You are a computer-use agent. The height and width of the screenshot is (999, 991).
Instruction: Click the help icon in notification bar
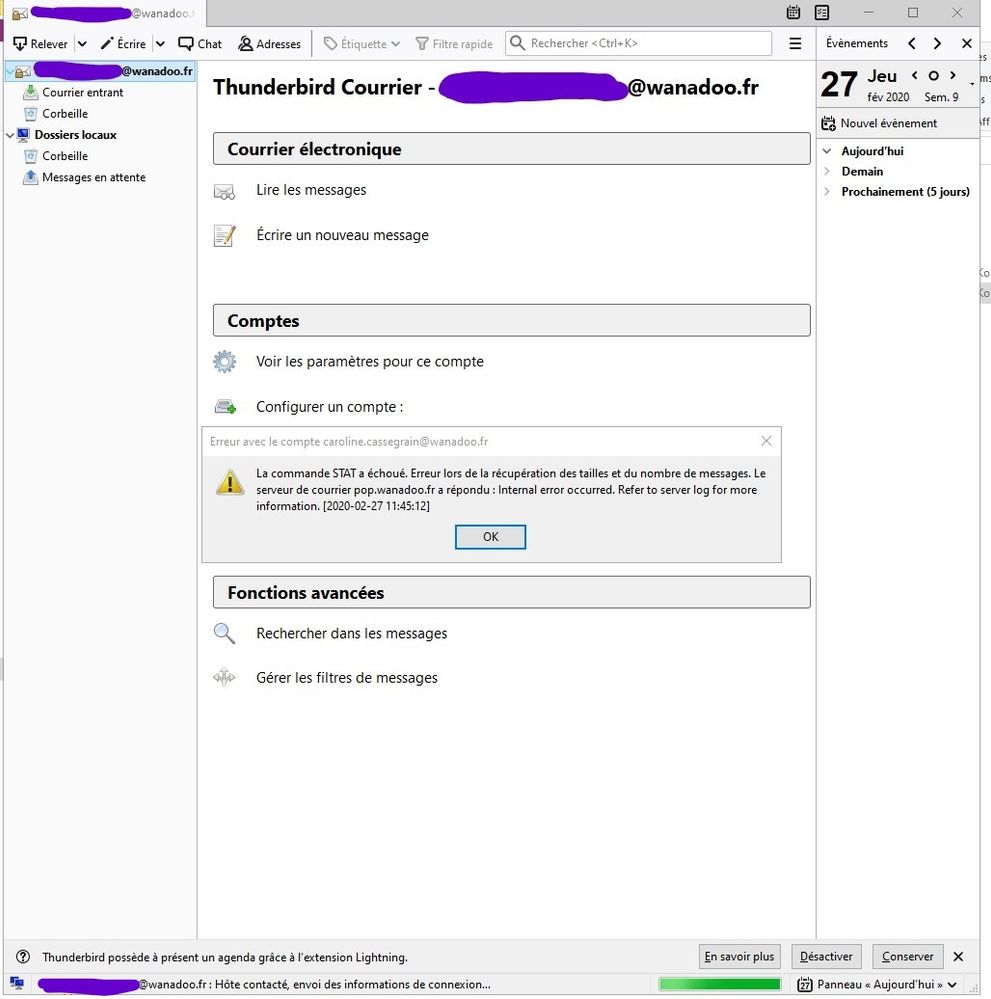pos(23,956)
